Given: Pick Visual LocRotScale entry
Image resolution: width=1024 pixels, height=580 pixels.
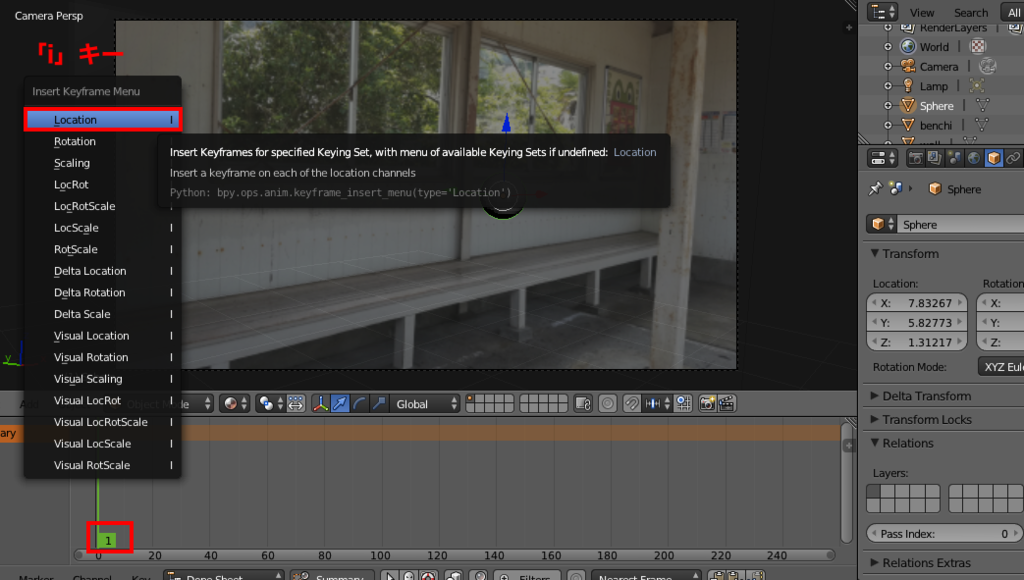Looking at the screenshot, I should 103,421.
